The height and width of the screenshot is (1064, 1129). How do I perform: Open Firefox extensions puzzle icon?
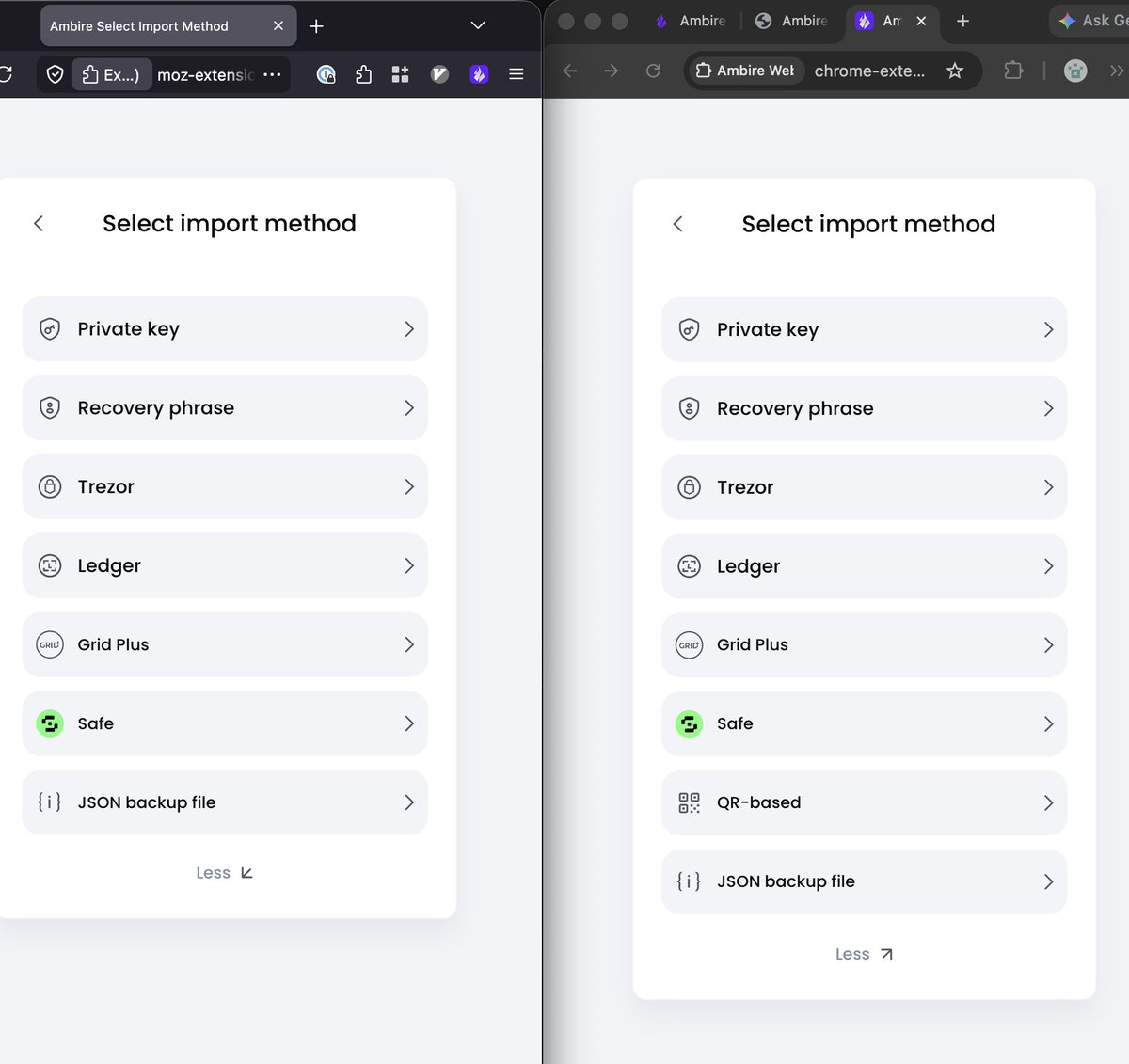(x=364, y=74)
